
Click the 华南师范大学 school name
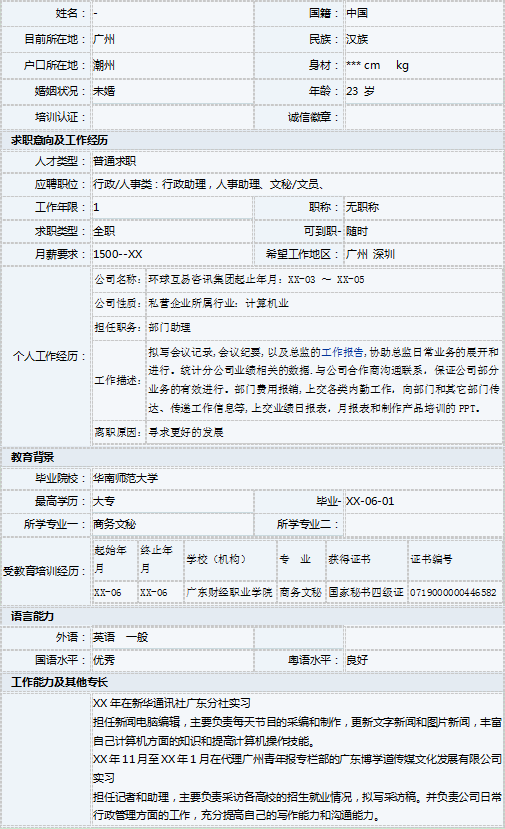tap(125, 478)
